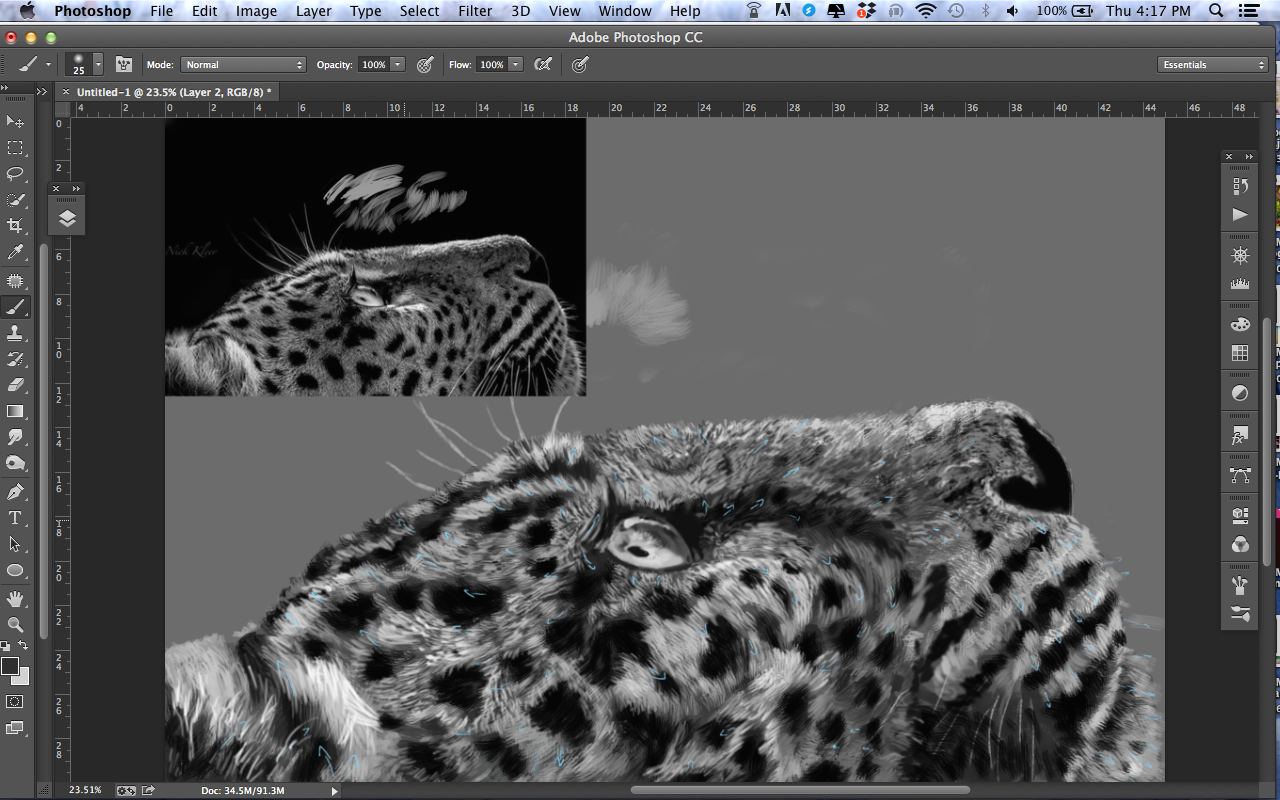Reset default foreground/background colors

5,646
